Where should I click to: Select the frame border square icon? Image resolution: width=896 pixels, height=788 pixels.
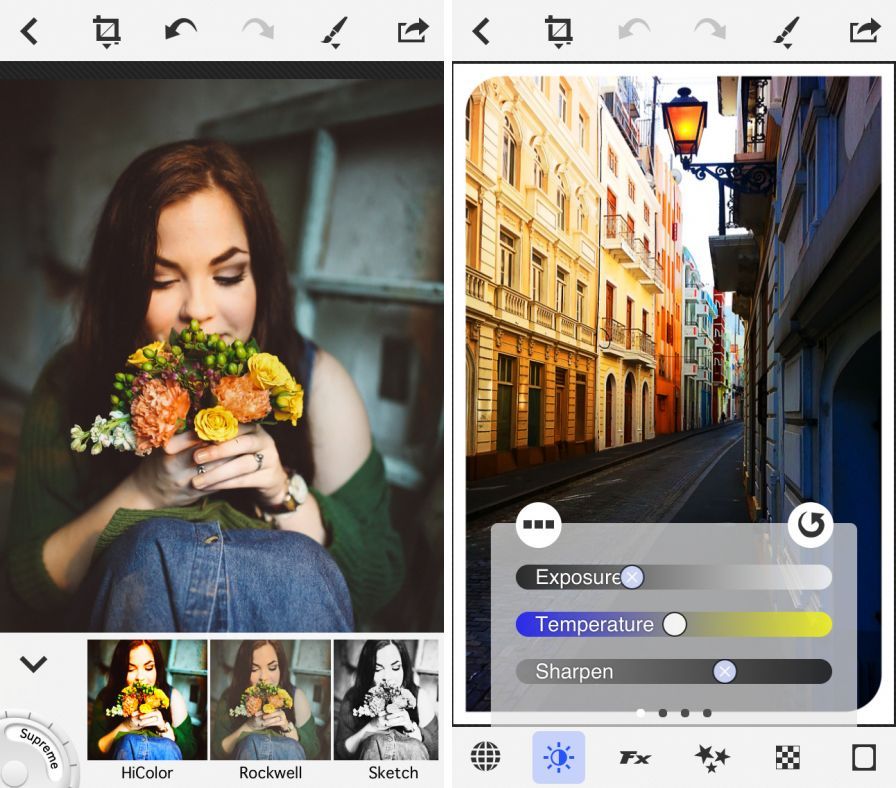863,757
